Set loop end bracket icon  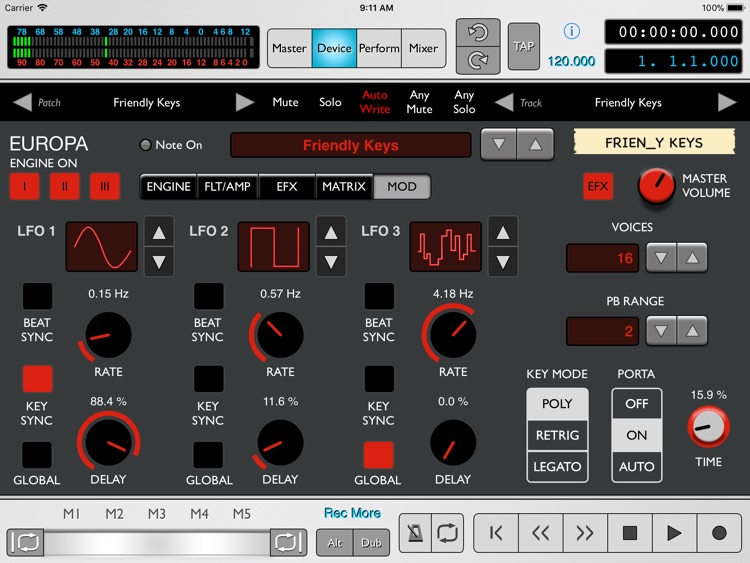(x=288, y=542)
